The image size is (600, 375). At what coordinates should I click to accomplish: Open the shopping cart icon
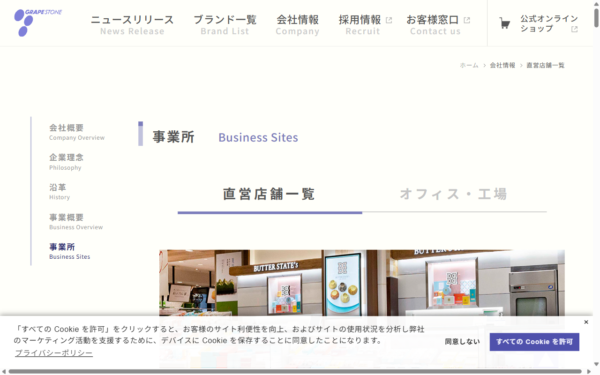click(x=505, y=24)
